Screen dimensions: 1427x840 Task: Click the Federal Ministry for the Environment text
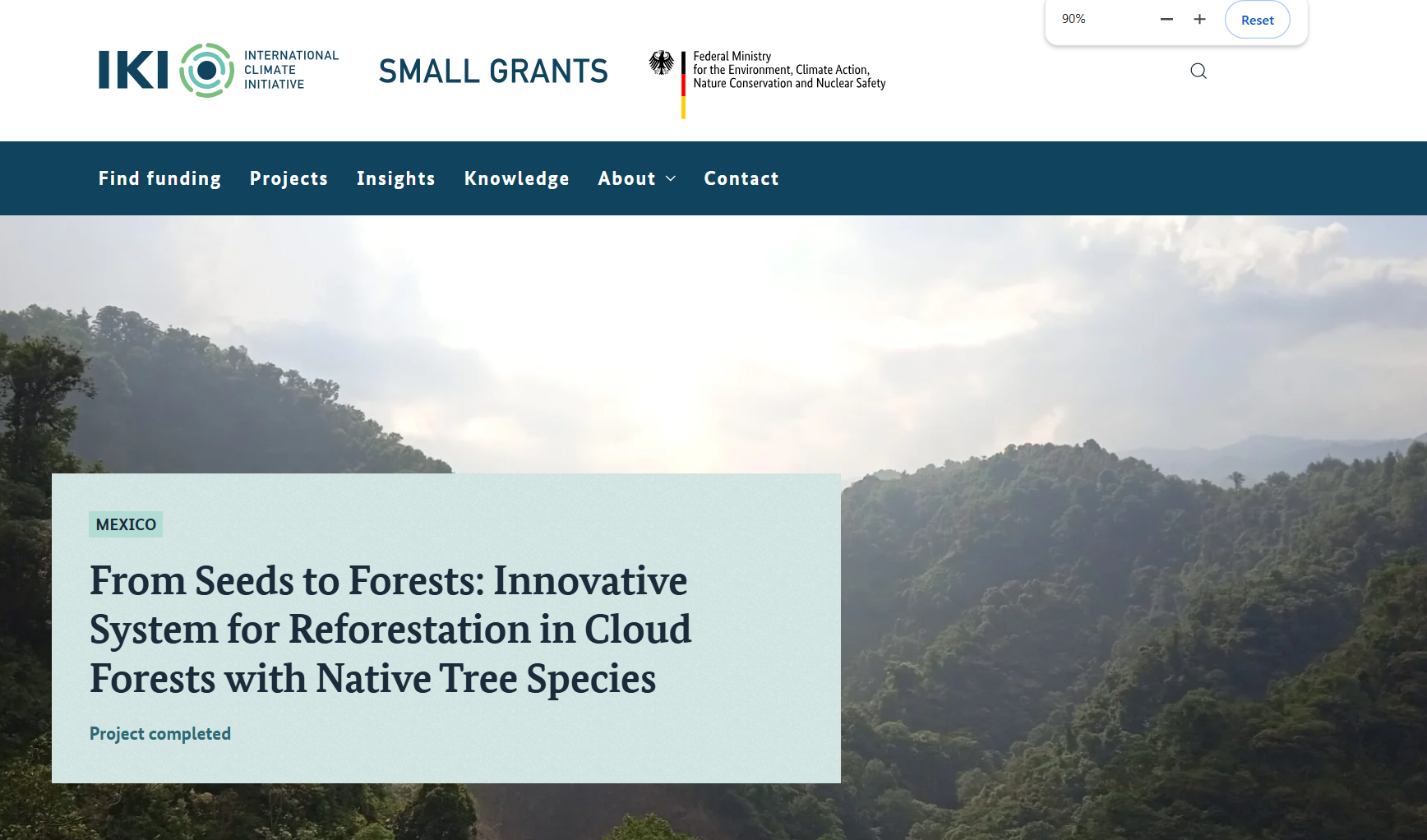[789, 70]
